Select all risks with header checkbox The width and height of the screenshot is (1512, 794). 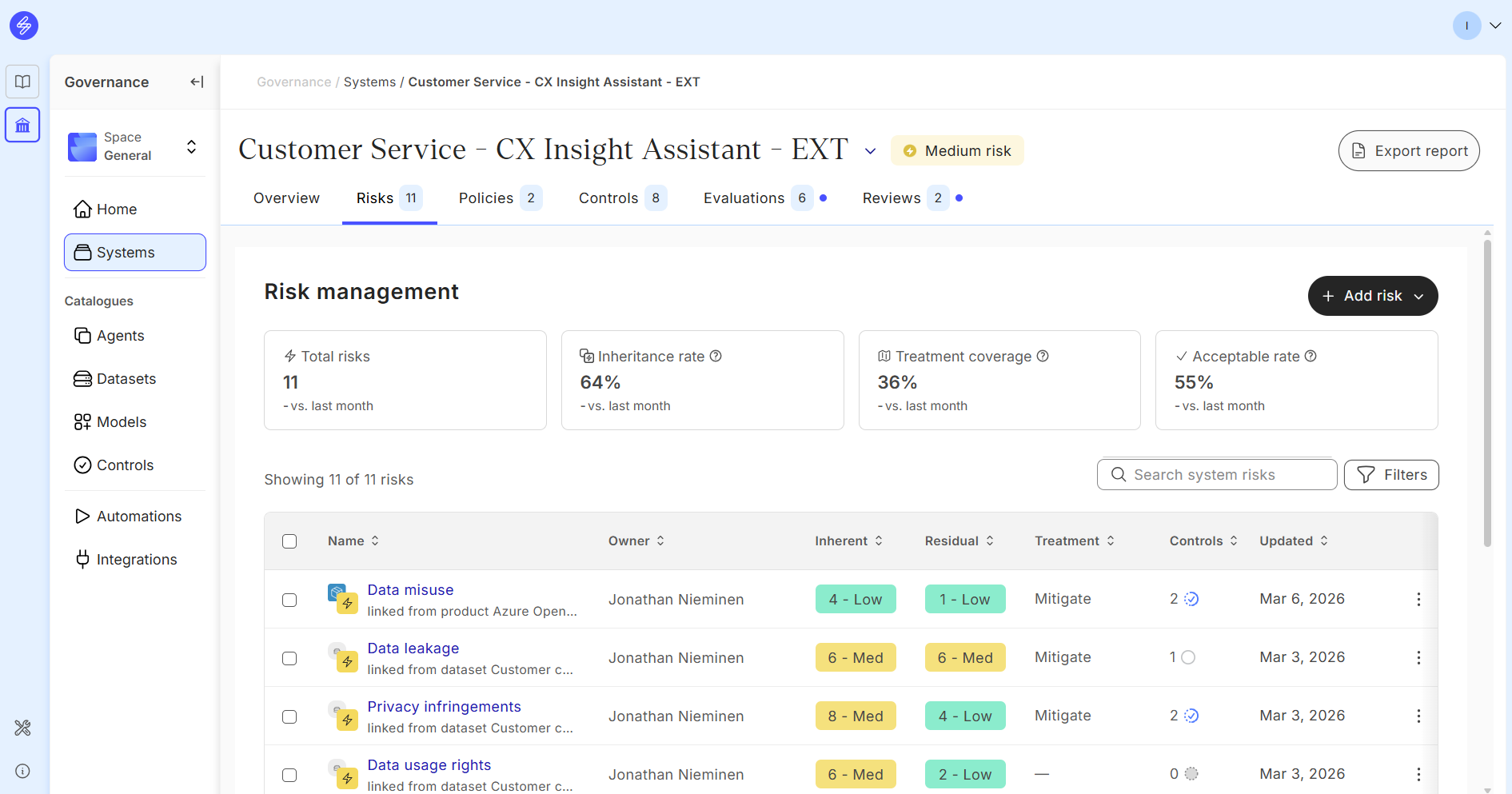(x=289, y=541)
